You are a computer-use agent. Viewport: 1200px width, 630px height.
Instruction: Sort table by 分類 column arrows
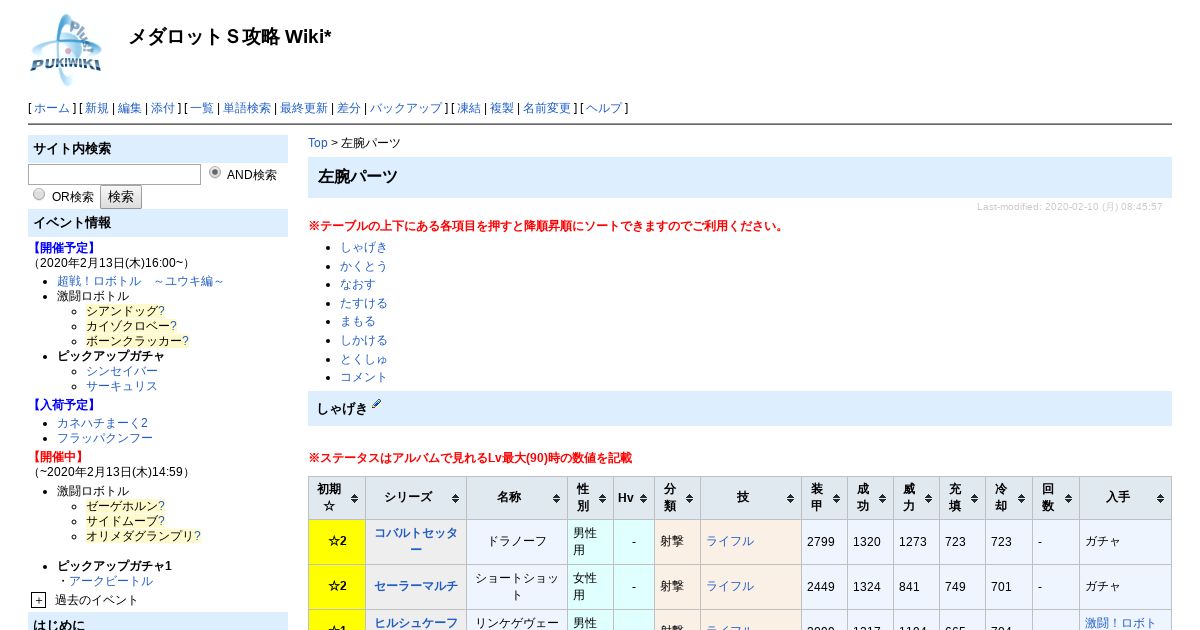690,498
